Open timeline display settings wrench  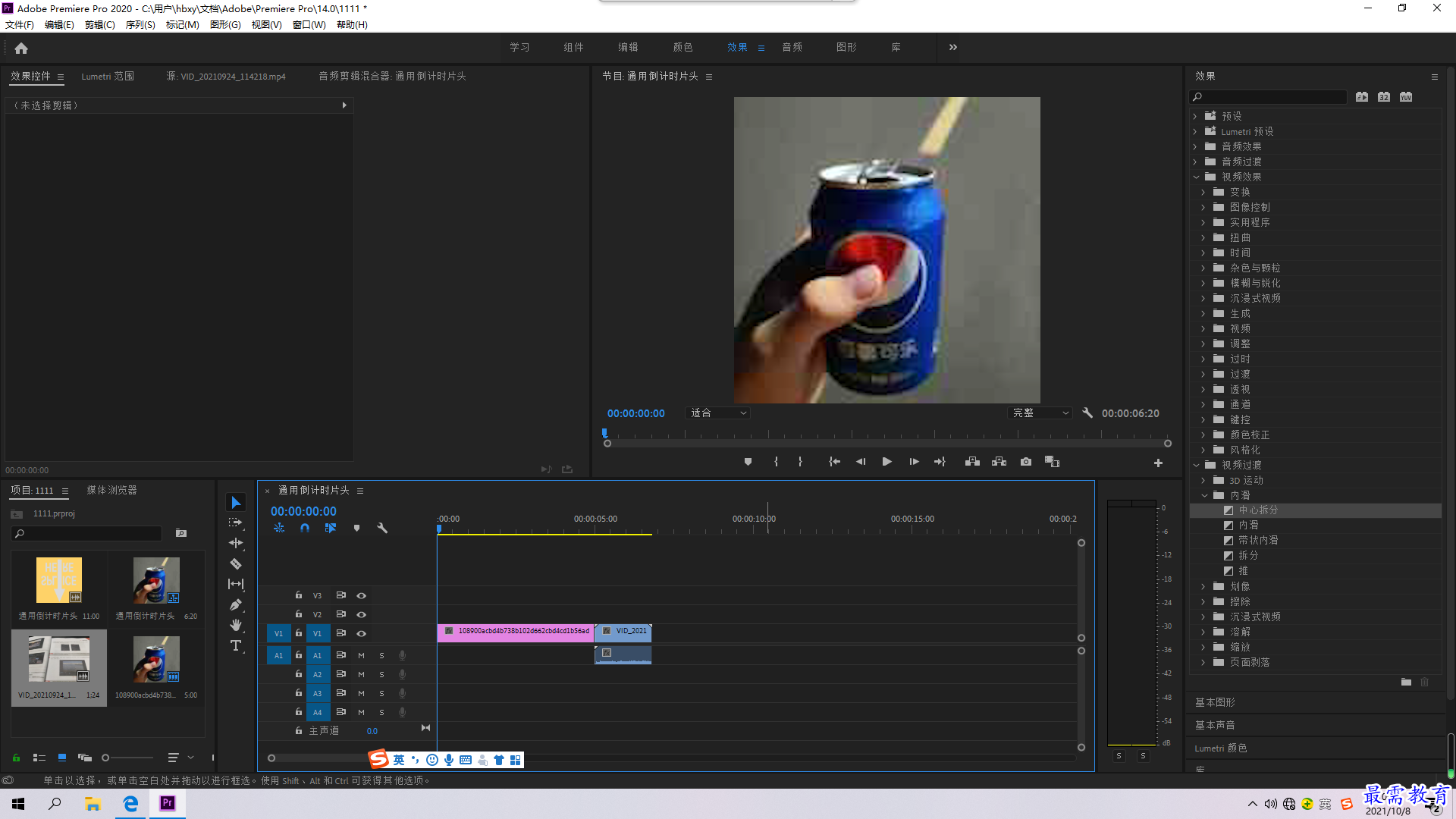382,528
